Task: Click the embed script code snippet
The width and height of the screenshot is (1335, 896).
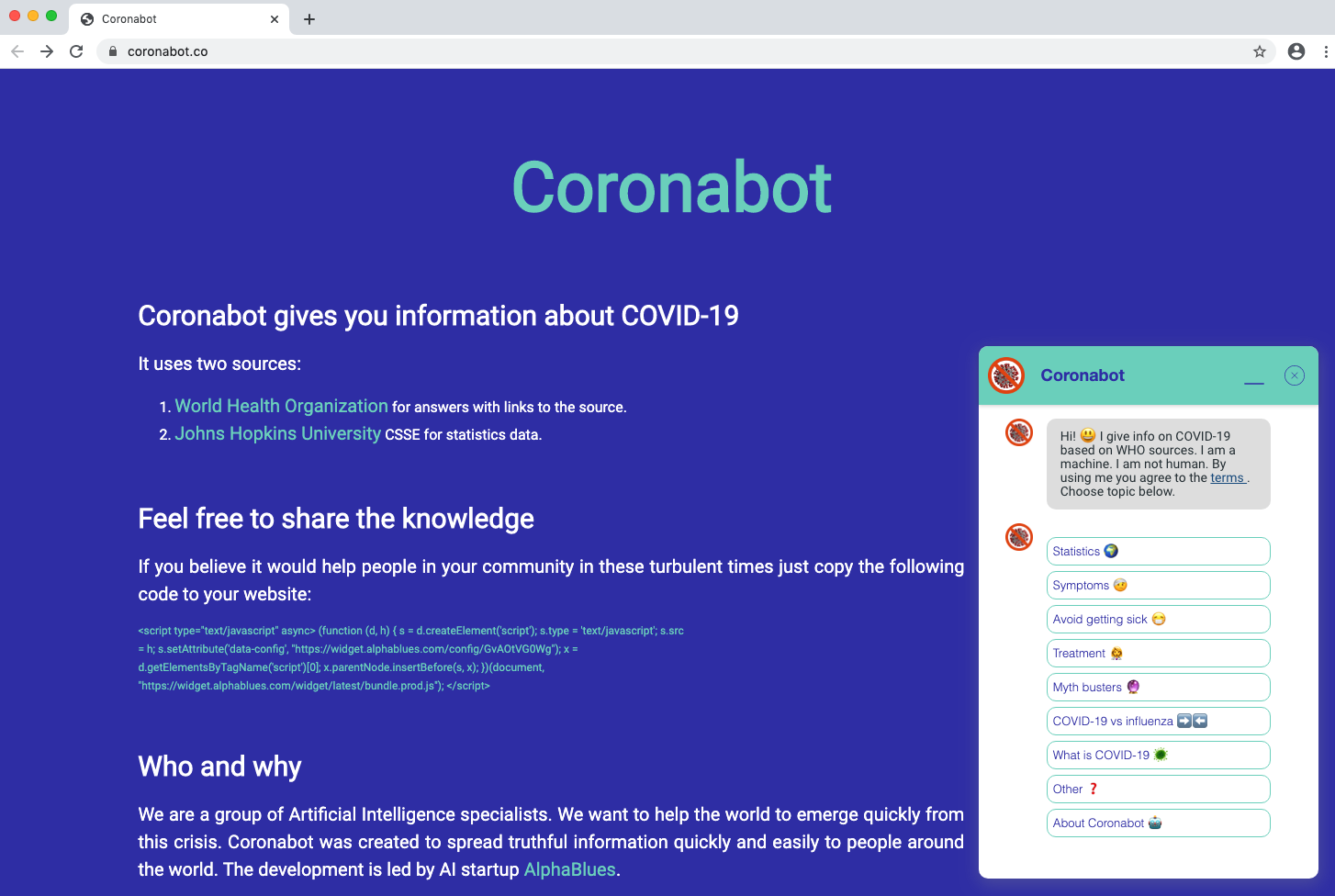Action: click(x=411, y=658)
